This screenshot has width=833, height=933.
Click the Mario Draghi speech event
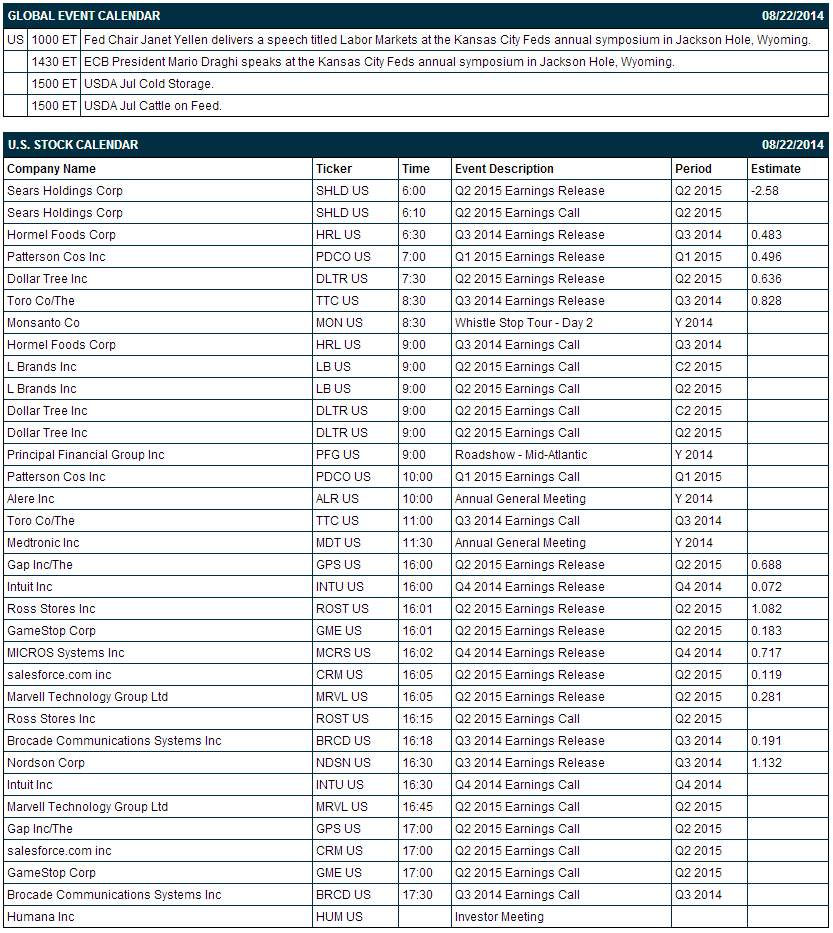click(379, 62)
